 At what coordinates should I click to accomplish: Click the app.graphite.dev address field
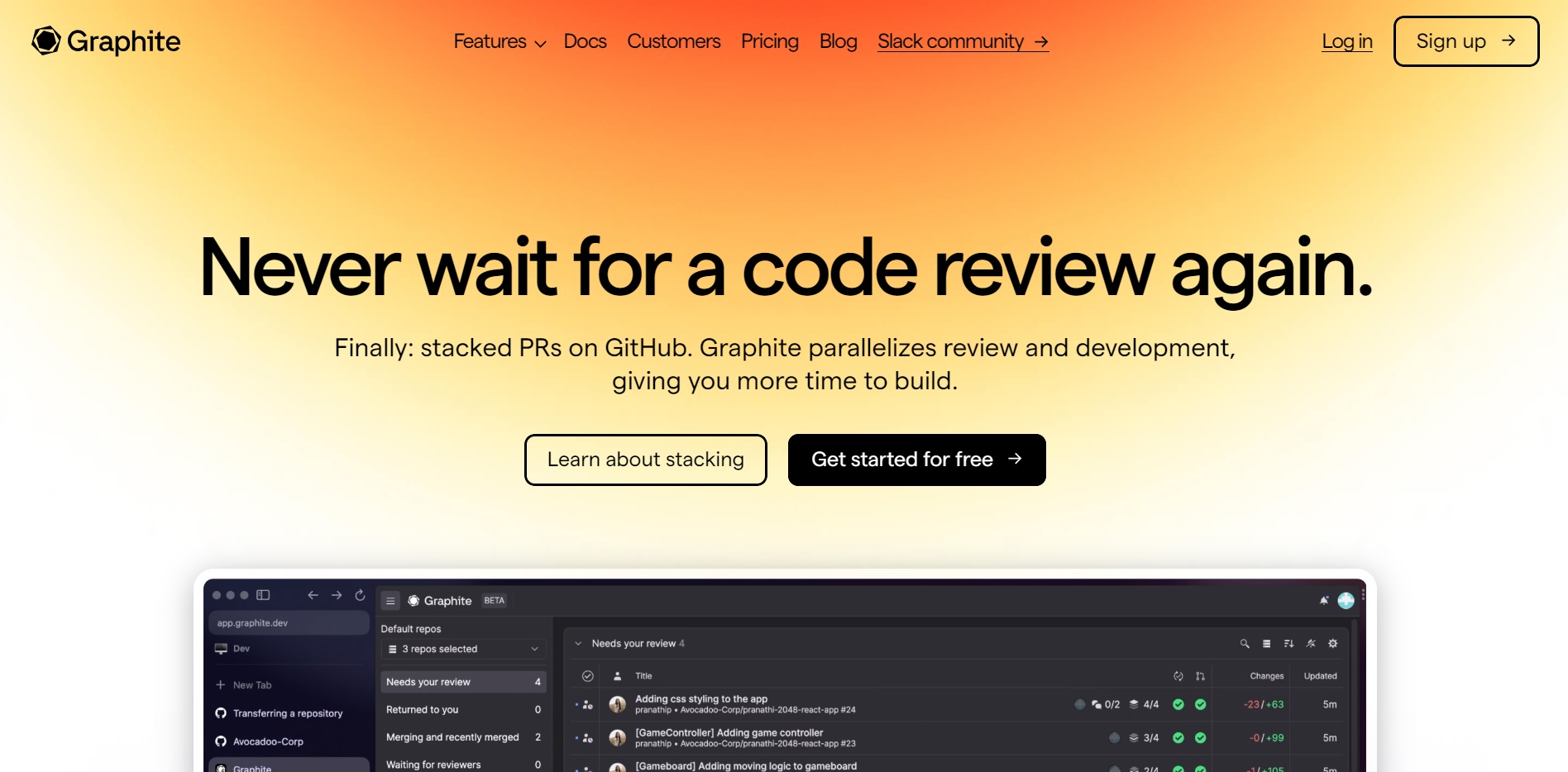pyautogui.click(x=289, y=623)
